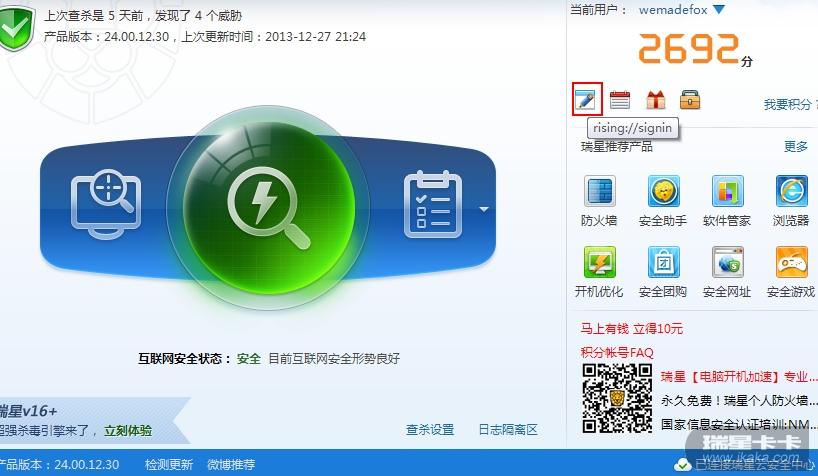Screen dimensions: 818x476
Task: Open 马上有钱 立得10元 promotion link
Action: [632, 329]
